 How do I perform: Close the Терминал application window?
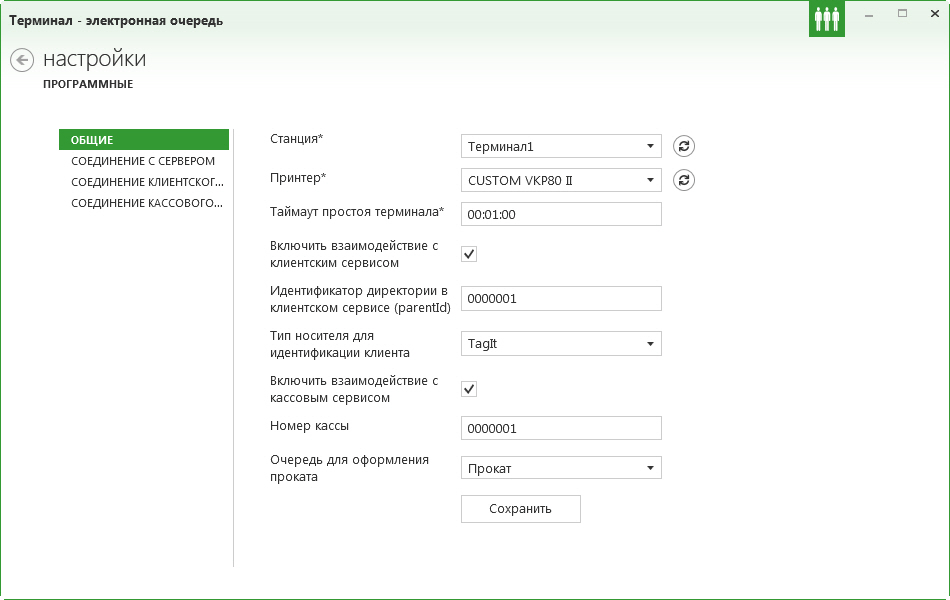[934, 14]
